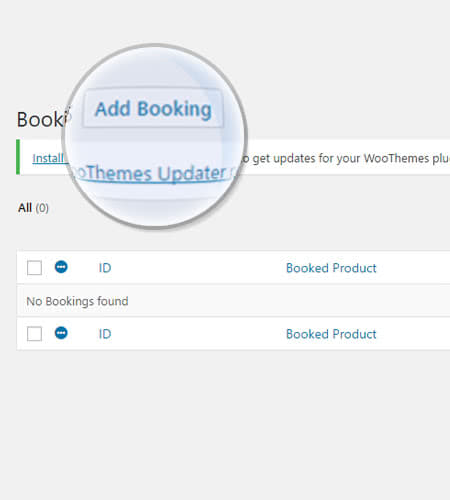This screenshot has width=450, height=500.
Task: Select the All bookings filter
Action: 25,208
